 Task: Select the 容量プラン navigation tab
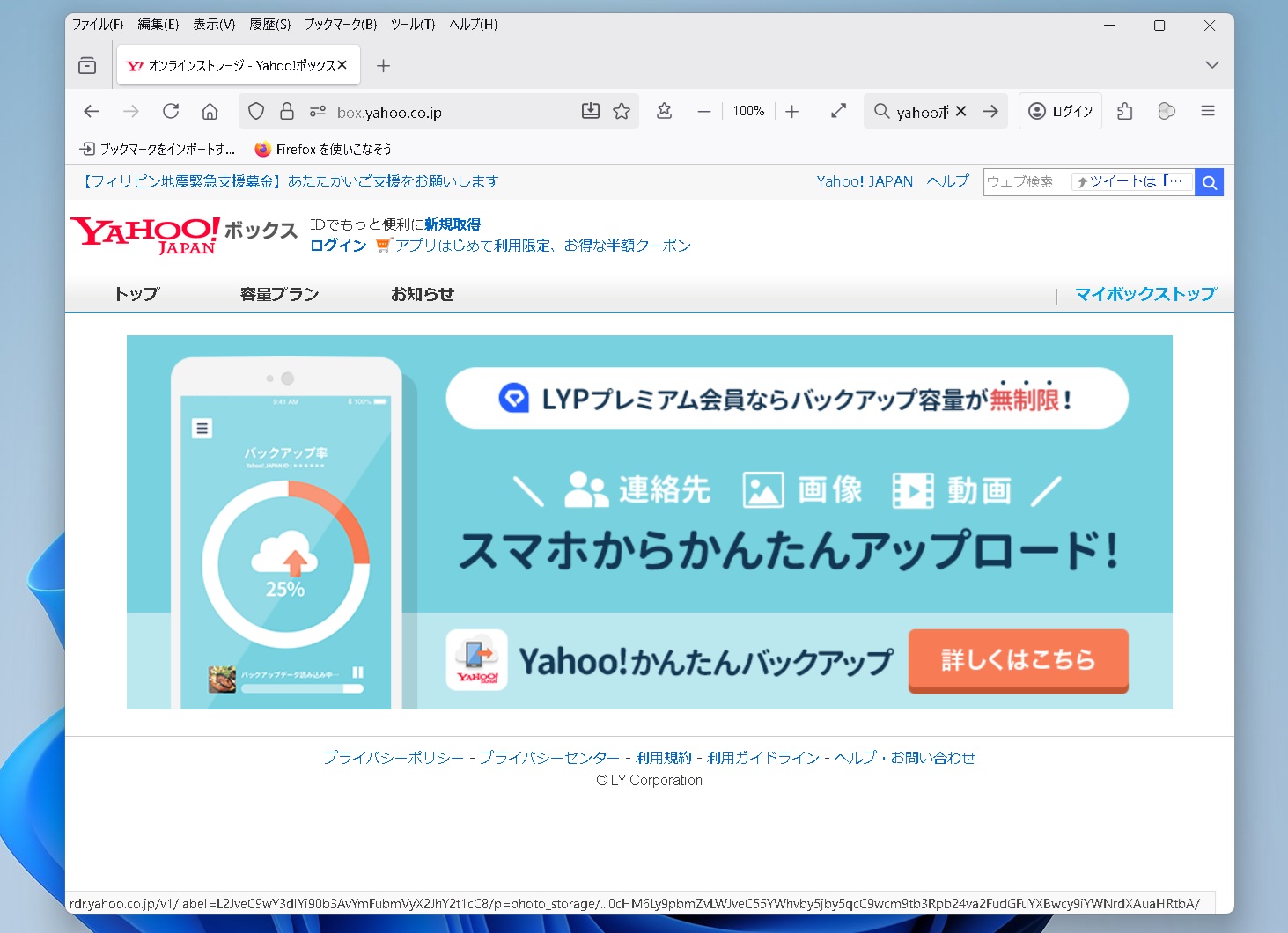click(x=279, y=294)
